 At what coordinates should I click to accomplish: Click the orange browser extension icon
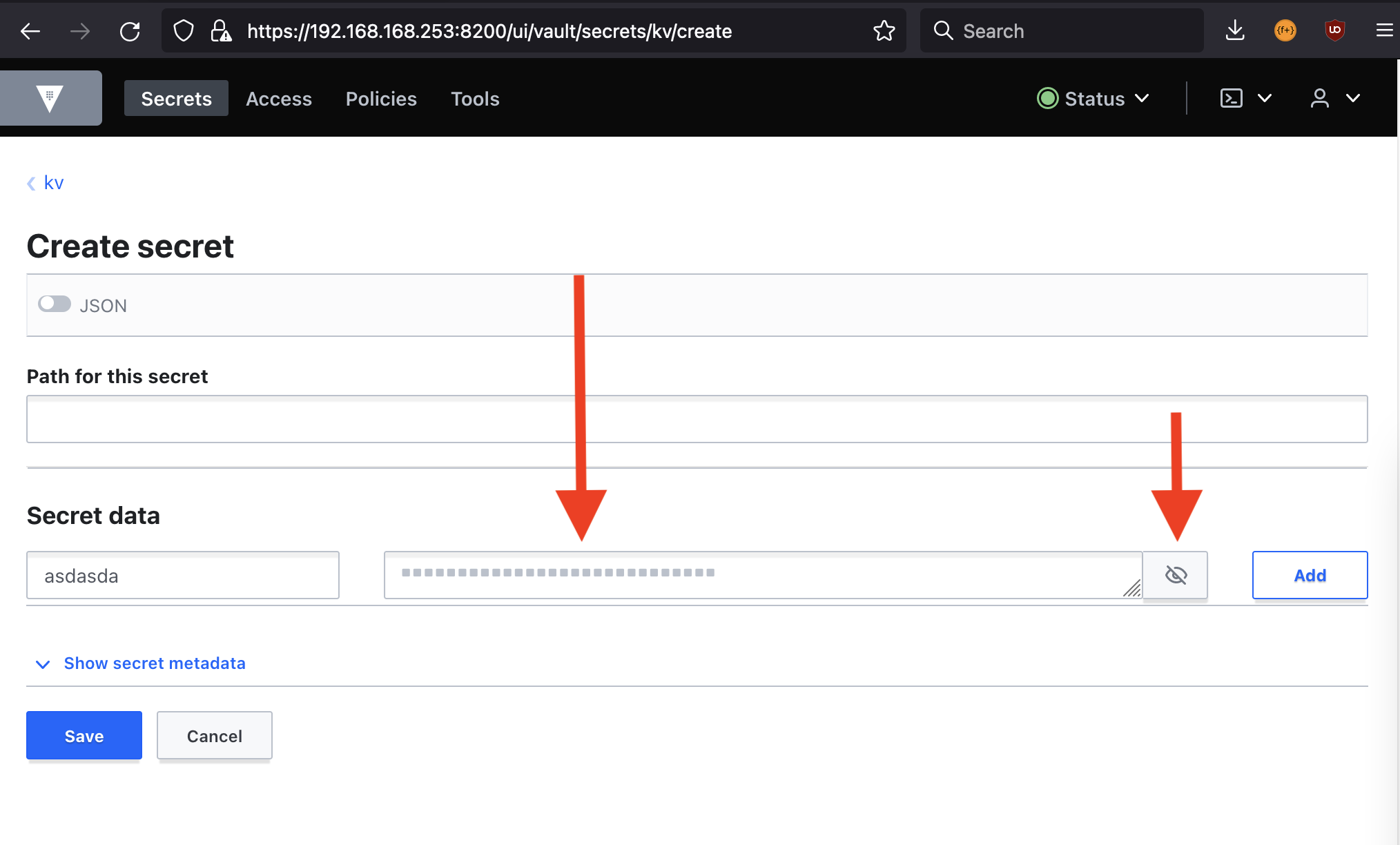(x=1285, y=30)
